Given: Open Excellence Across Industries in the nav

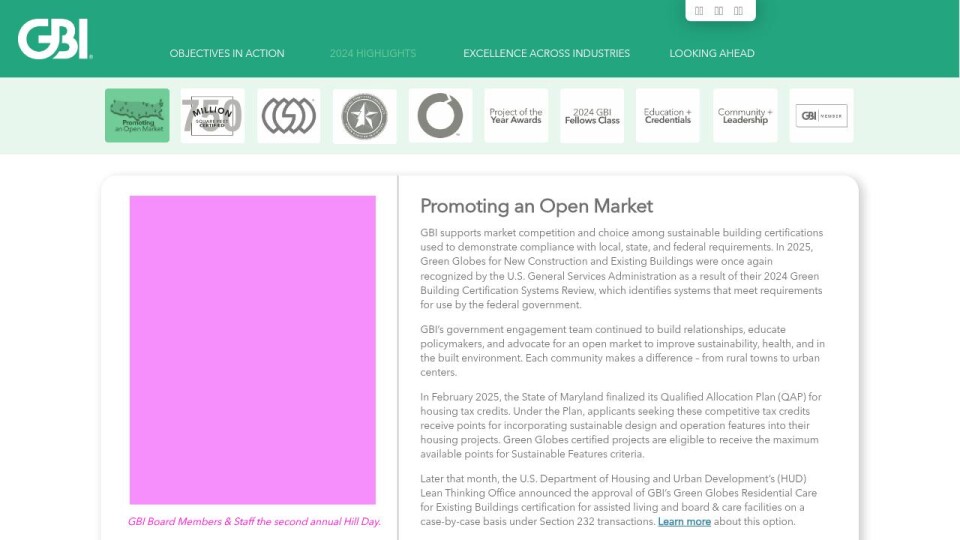Looking at the screenshot, I should [x=546, y=53].
